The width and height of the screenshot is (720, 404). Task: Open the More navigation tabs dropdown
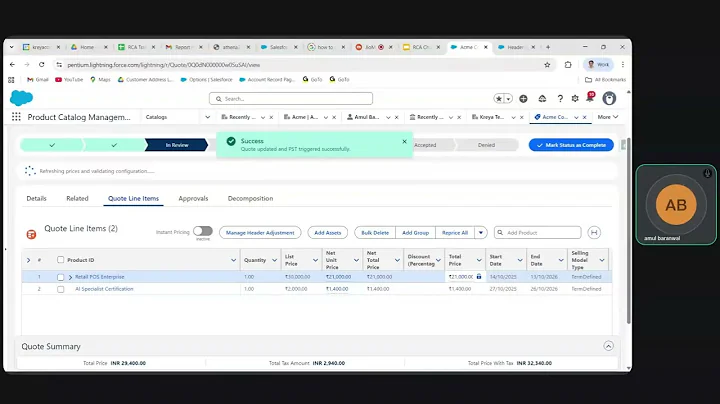click(x=608, y=117)
